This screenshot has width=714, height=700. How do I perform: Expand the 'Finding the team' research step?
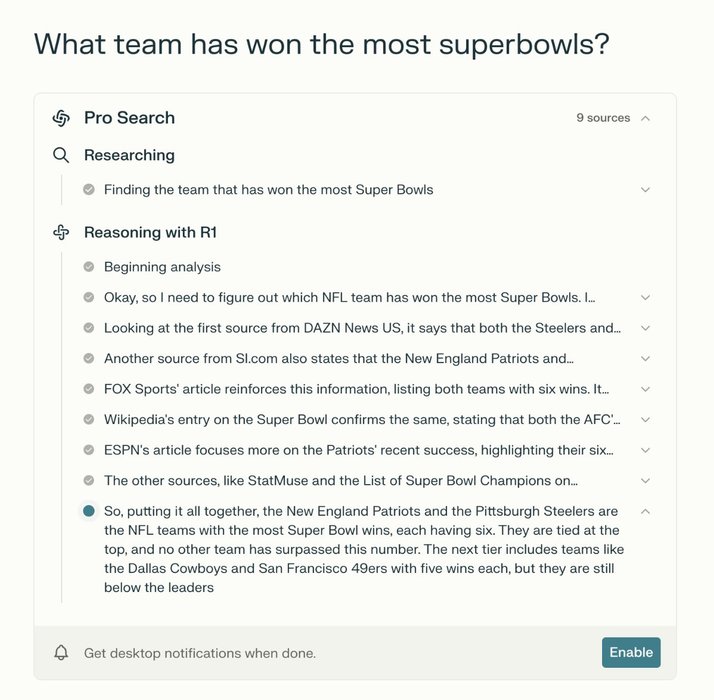pyautogui.click(x=645, y=190)
